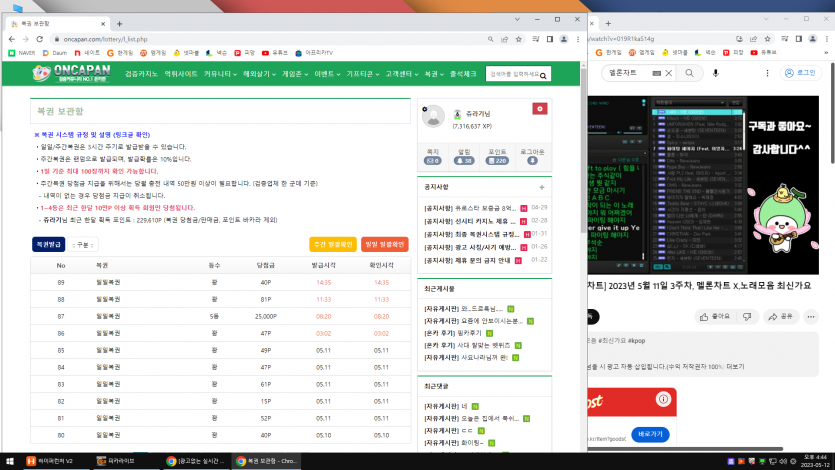This screenshot has height=470, width=835.
Task: Bookmark oncapan page with star icon
Action: 518,39
